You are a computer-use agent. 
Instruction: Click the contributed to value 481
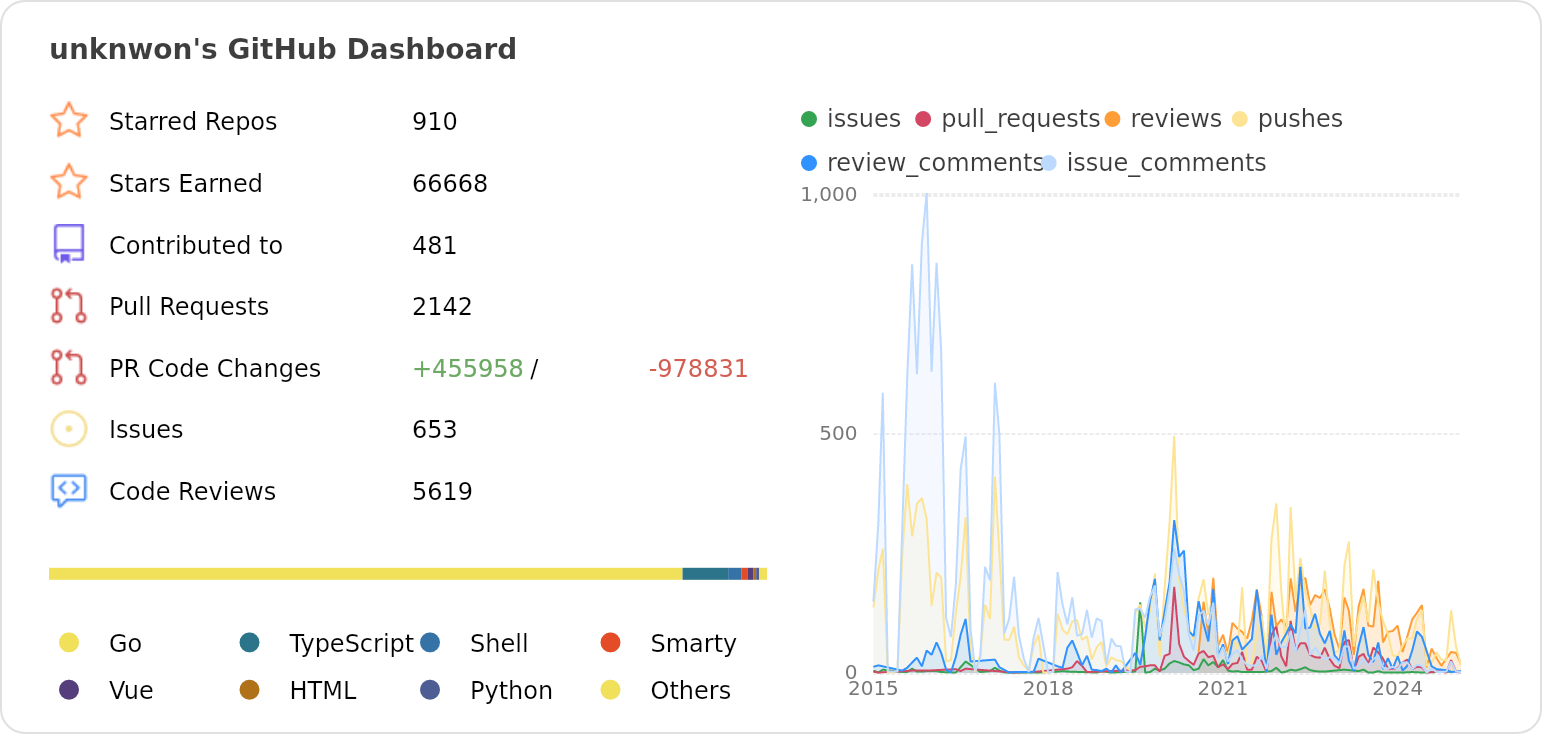pyautogui.click(x=435, y=246)
